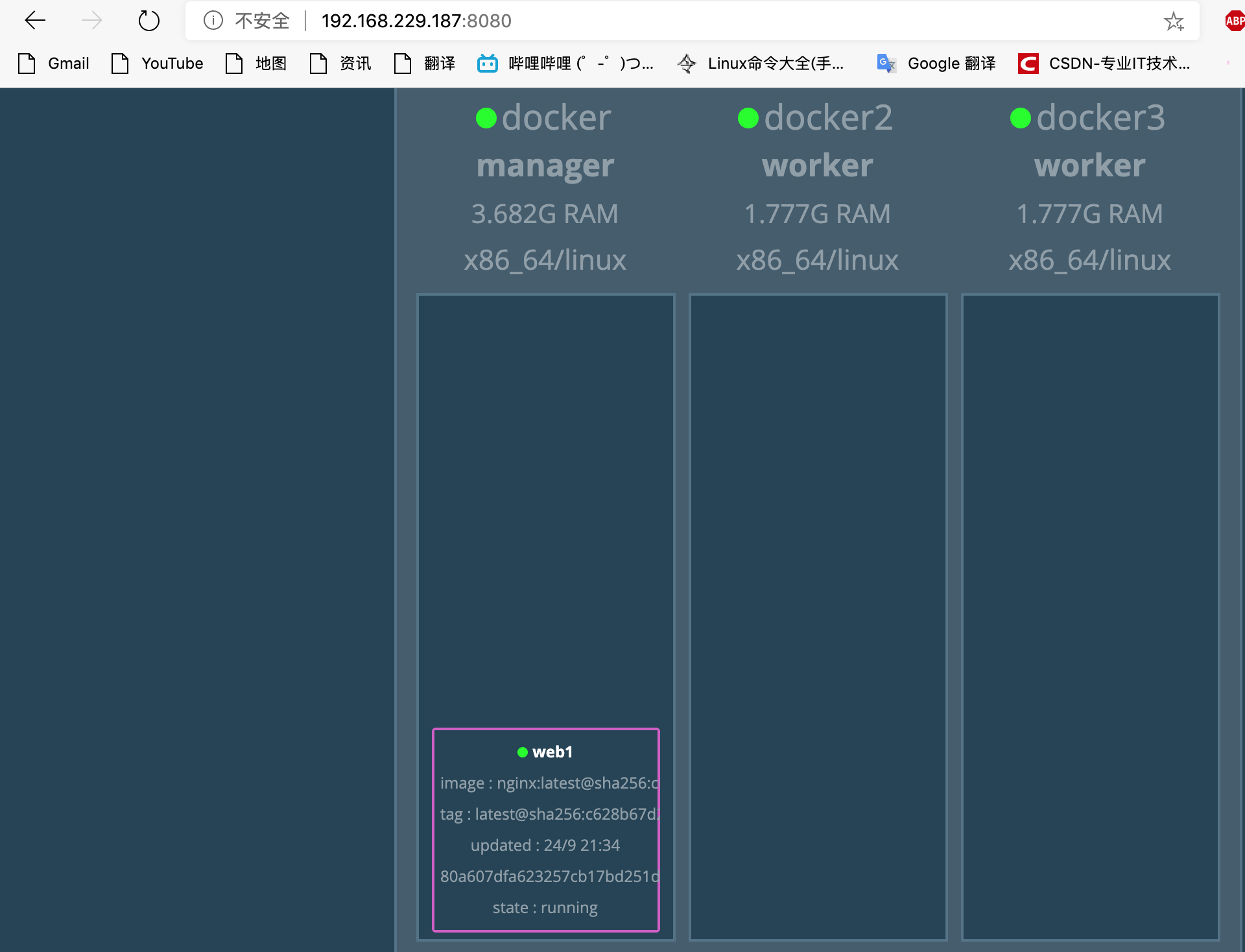This screenshot has width=1245, height=952.
Task: Click the bilibili TV bookmark favicon
Action: point(488,63)
